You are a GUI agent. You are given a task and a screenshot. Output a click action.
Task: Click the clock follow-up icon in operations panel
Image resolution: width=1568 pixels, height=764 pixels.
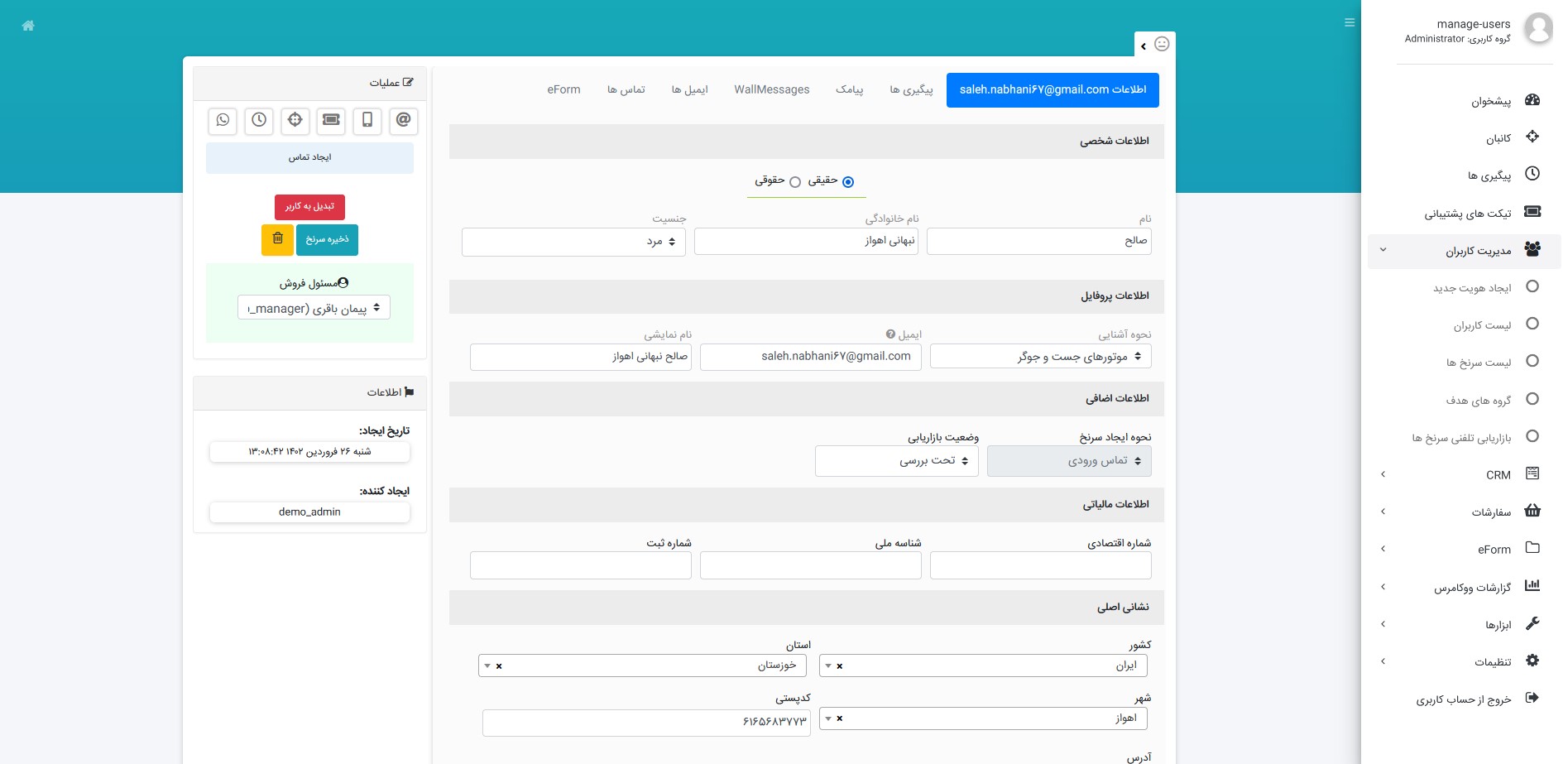(x=259, y=121)
